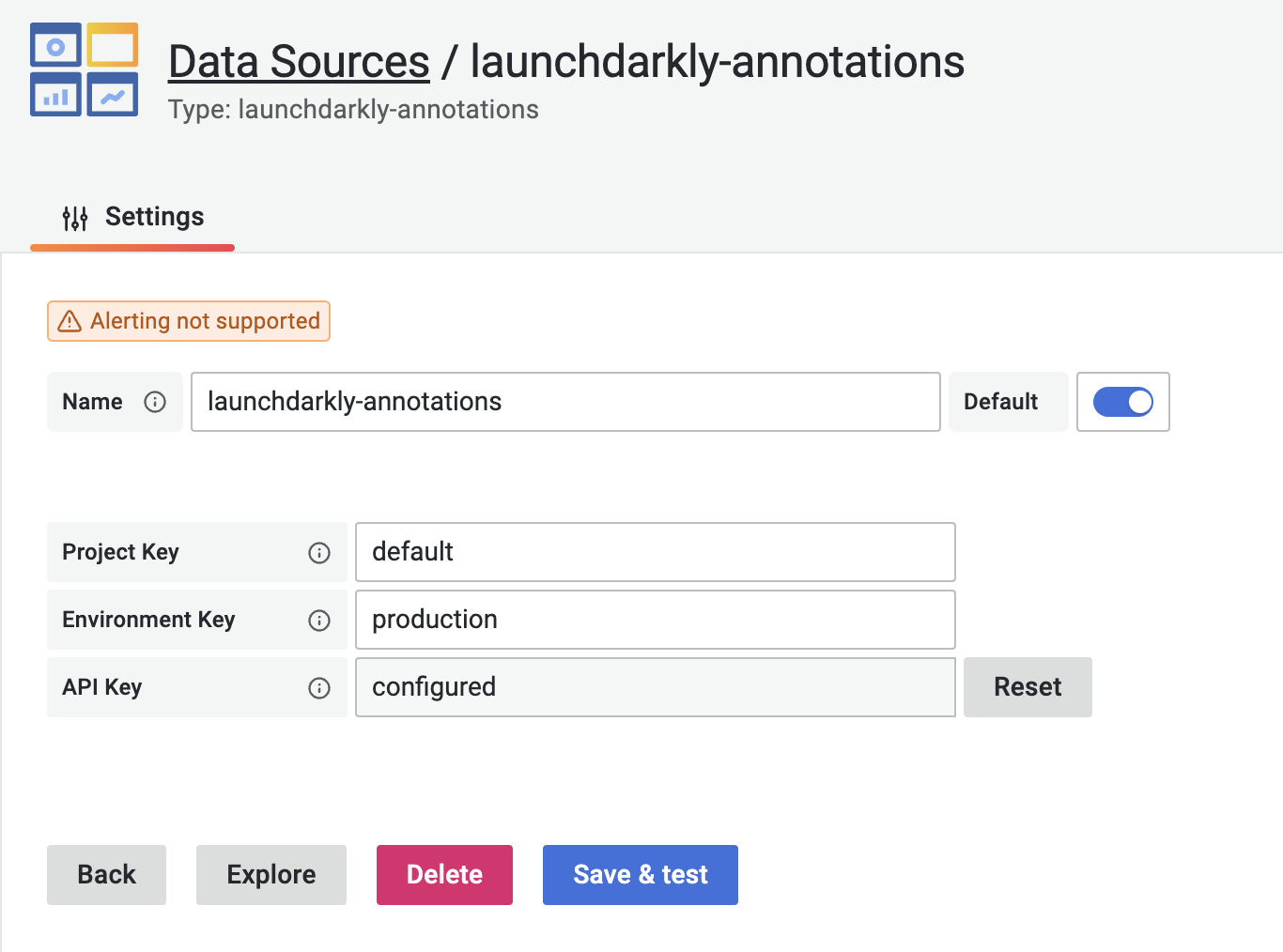Delete the data source
The image size is (1283, 952).
pyautogui.click(x=444, y=875)
